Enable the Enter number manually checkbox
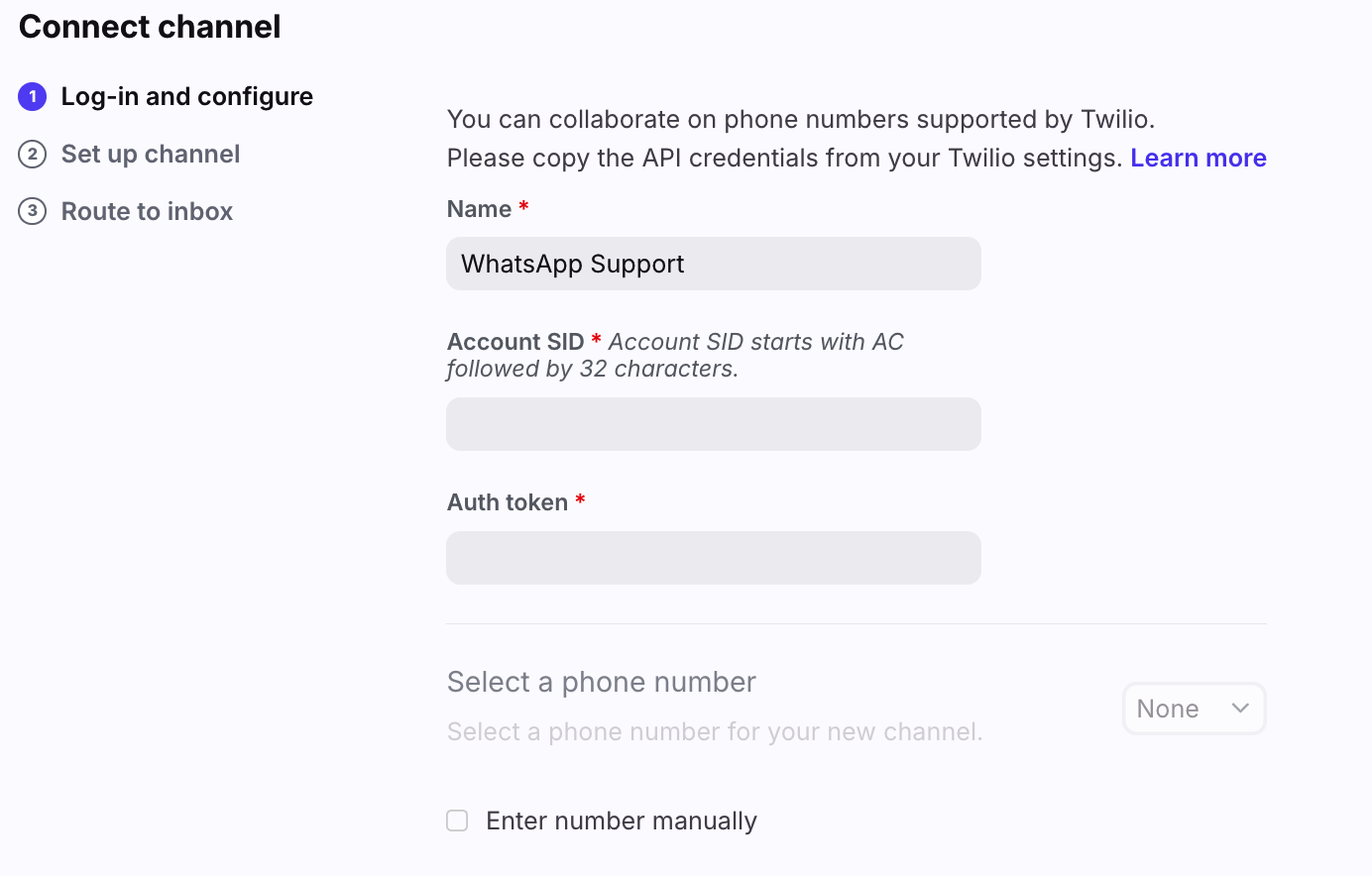Image resolution: width=1372 pixels, height=876 pixels. click(x=457, y=821)
